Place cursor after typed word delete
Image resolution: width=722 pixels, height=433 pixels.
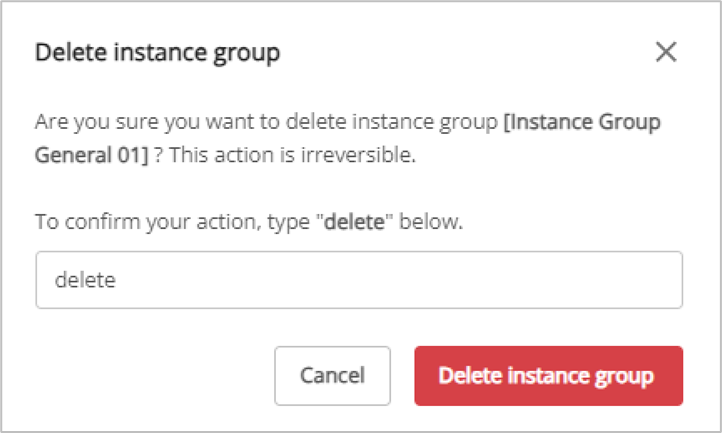point(118,281)
